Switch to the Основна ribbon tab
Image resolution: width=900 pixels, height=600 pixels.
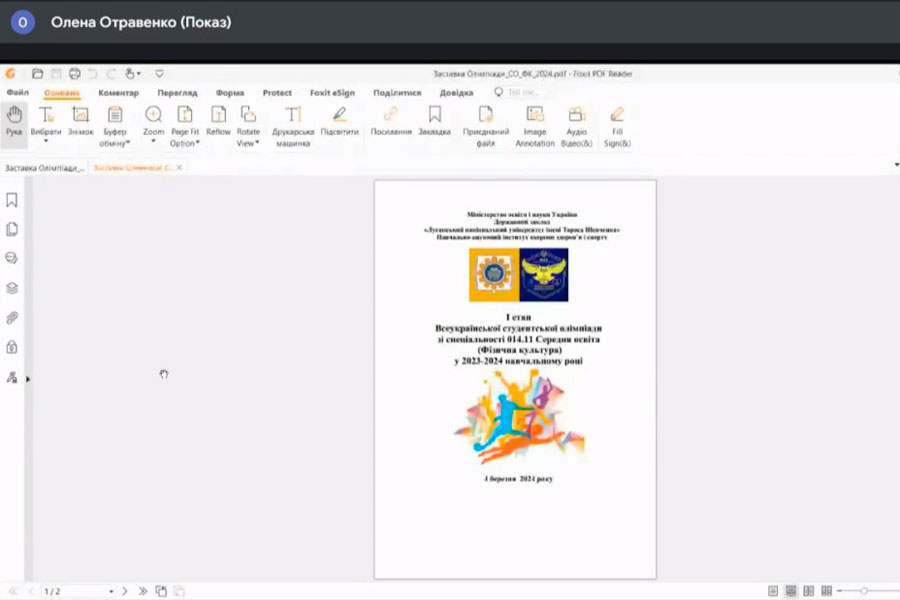click(62, 93)
